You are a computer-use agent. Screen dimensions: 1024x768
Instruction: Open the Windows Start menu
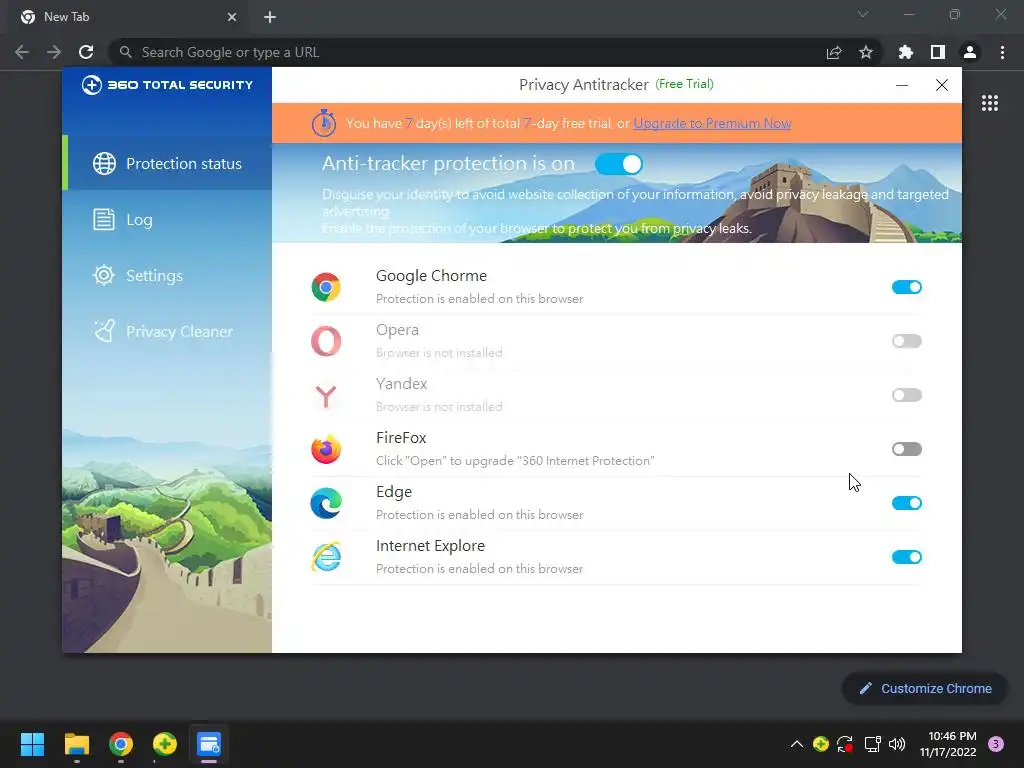[x=32, y=744]
